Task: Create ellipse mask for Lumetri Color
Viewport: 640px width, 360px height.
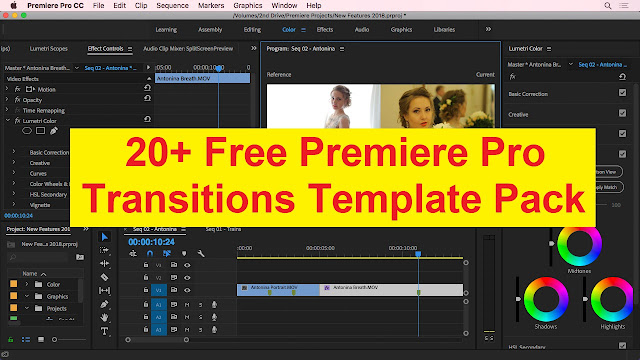Action: click(27, 131)
